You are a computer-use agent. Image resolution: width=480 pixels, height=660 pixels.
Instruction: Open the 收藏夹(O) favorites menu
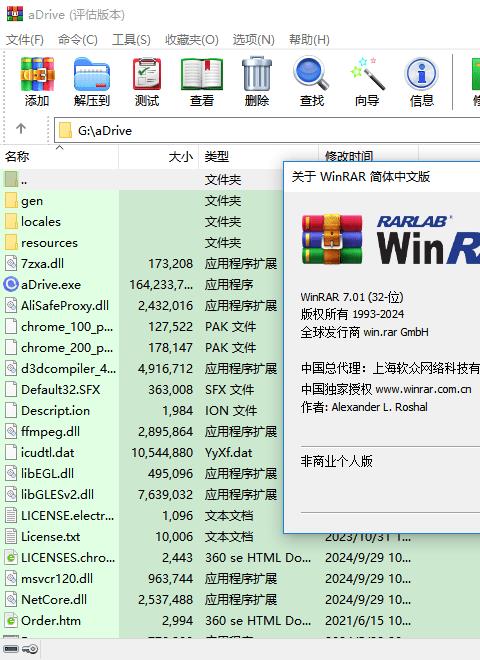coord(192,40)
